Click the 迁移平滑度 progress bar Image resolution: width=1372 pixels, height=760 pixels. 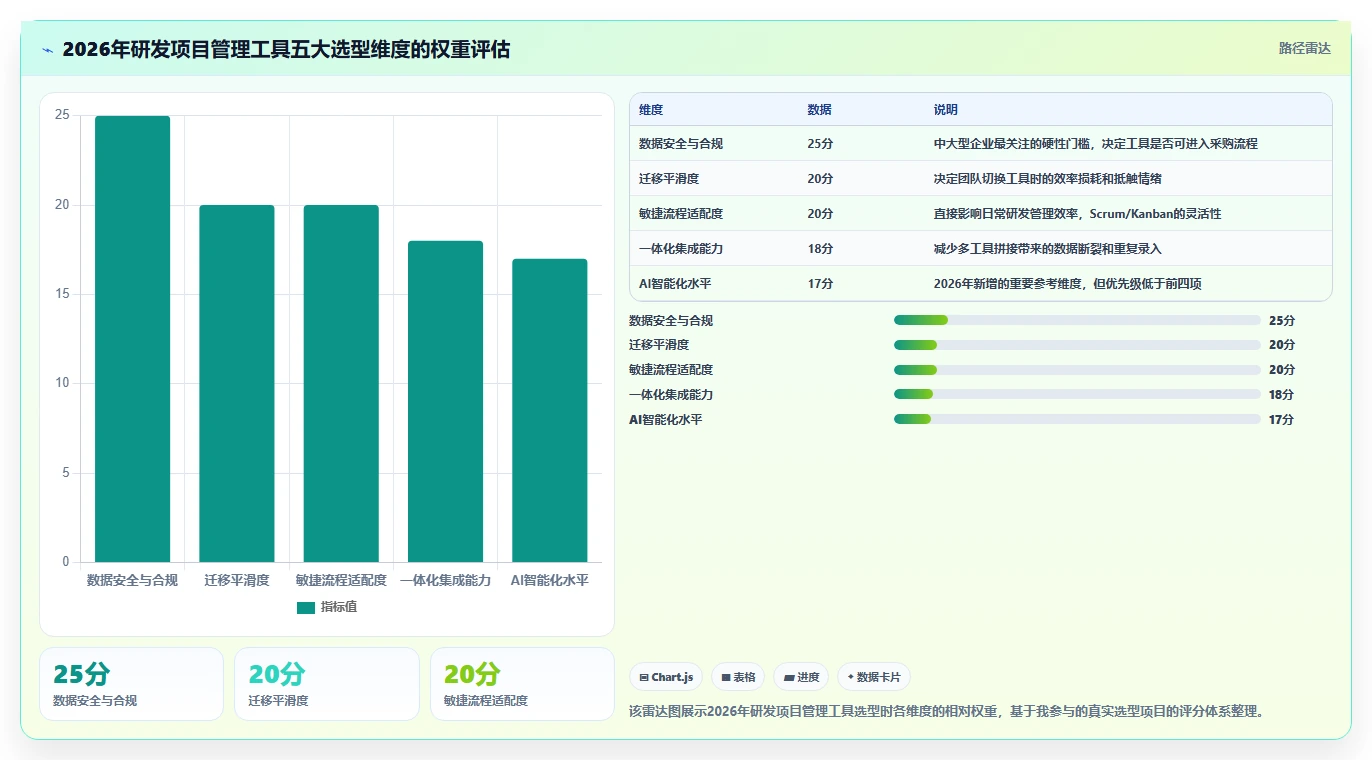pos(1077,345)
